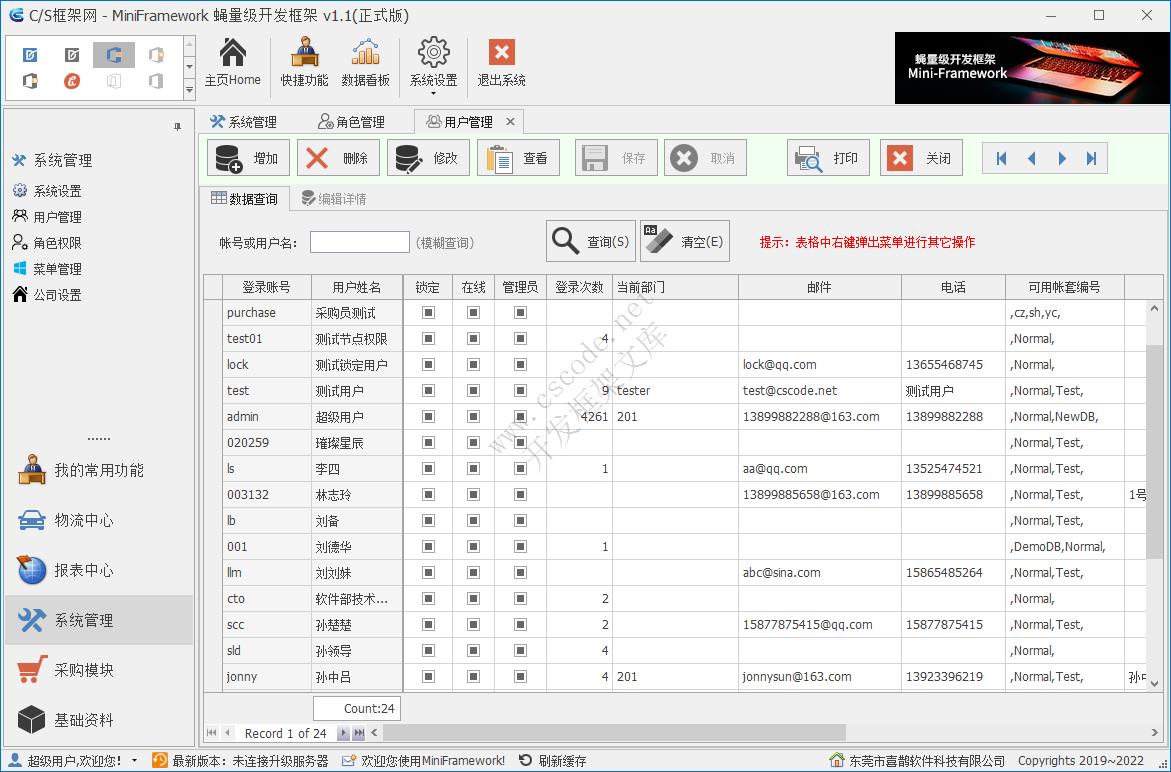
Task: Click the 快捷功能 quick functions icon
Action: [303, 62]
